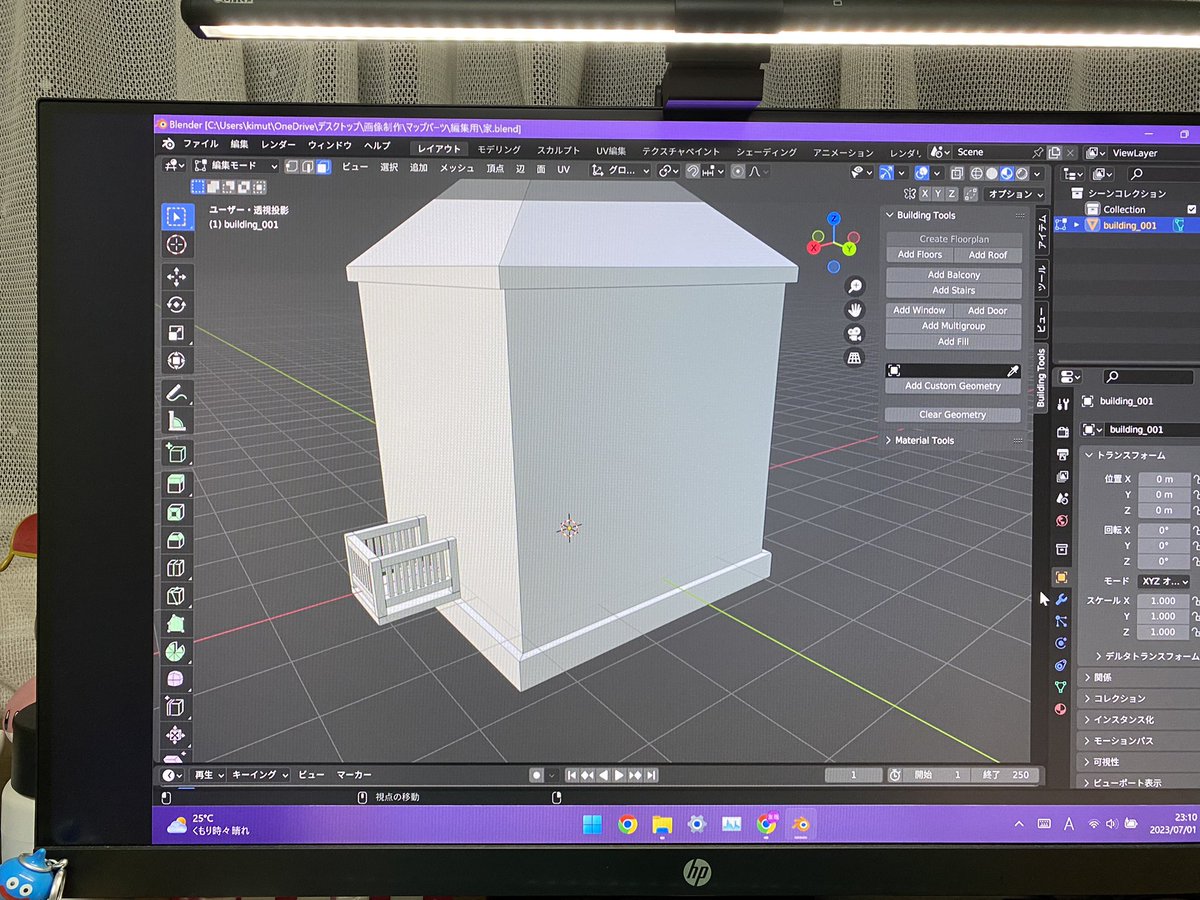Enable face select mode
1200x900 pixels.
322,167
